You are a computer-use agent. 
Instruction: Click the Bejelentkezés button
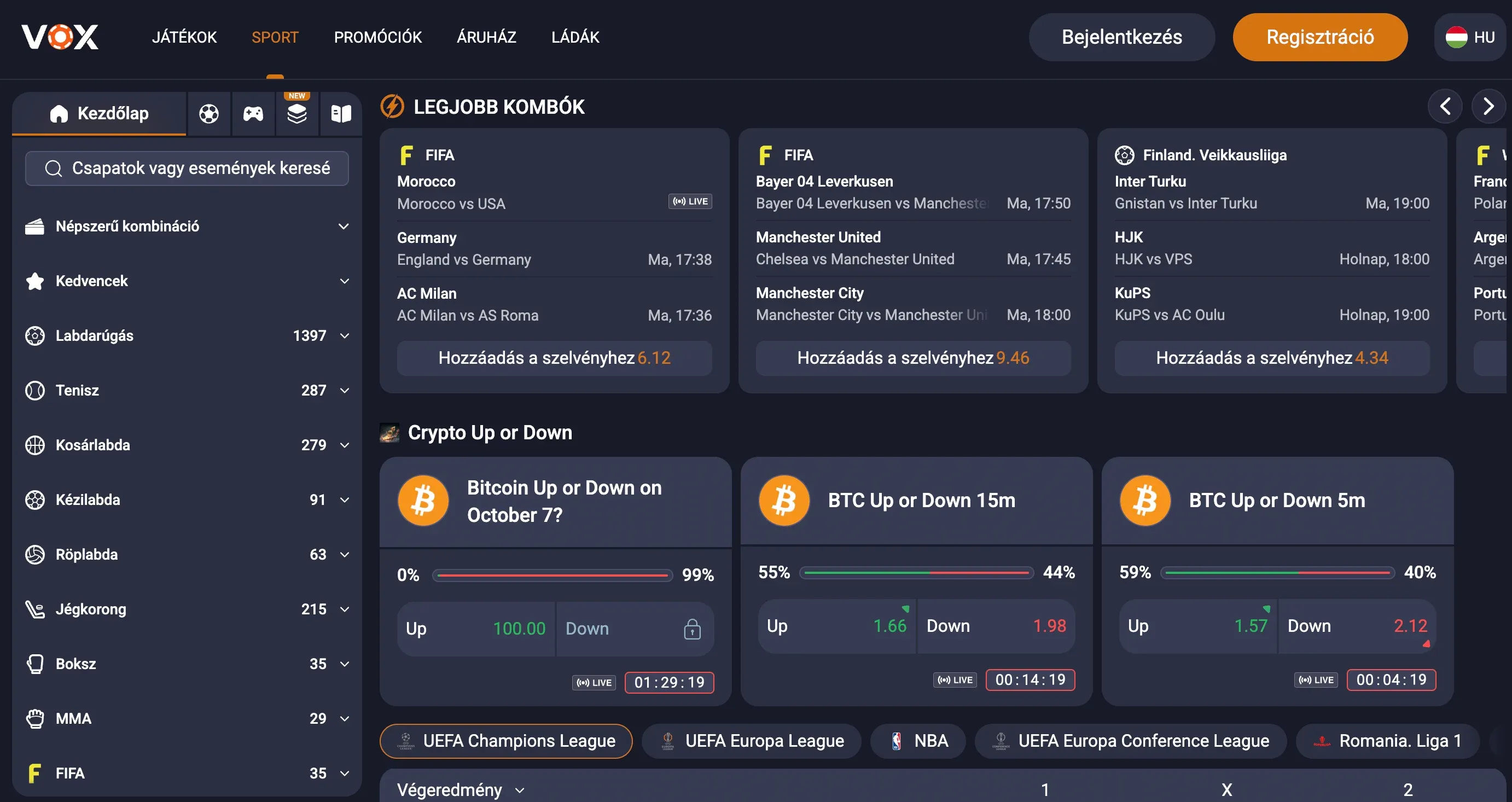(x=1121, y=37)
